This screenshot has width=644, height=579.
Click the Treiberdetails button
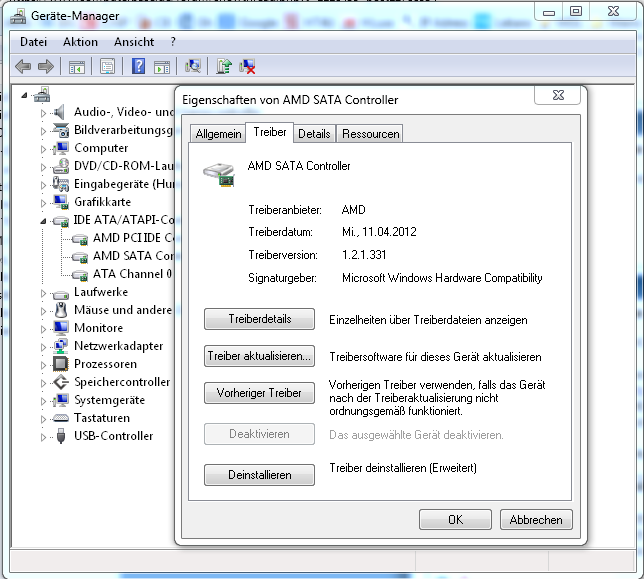coord(260,319)
